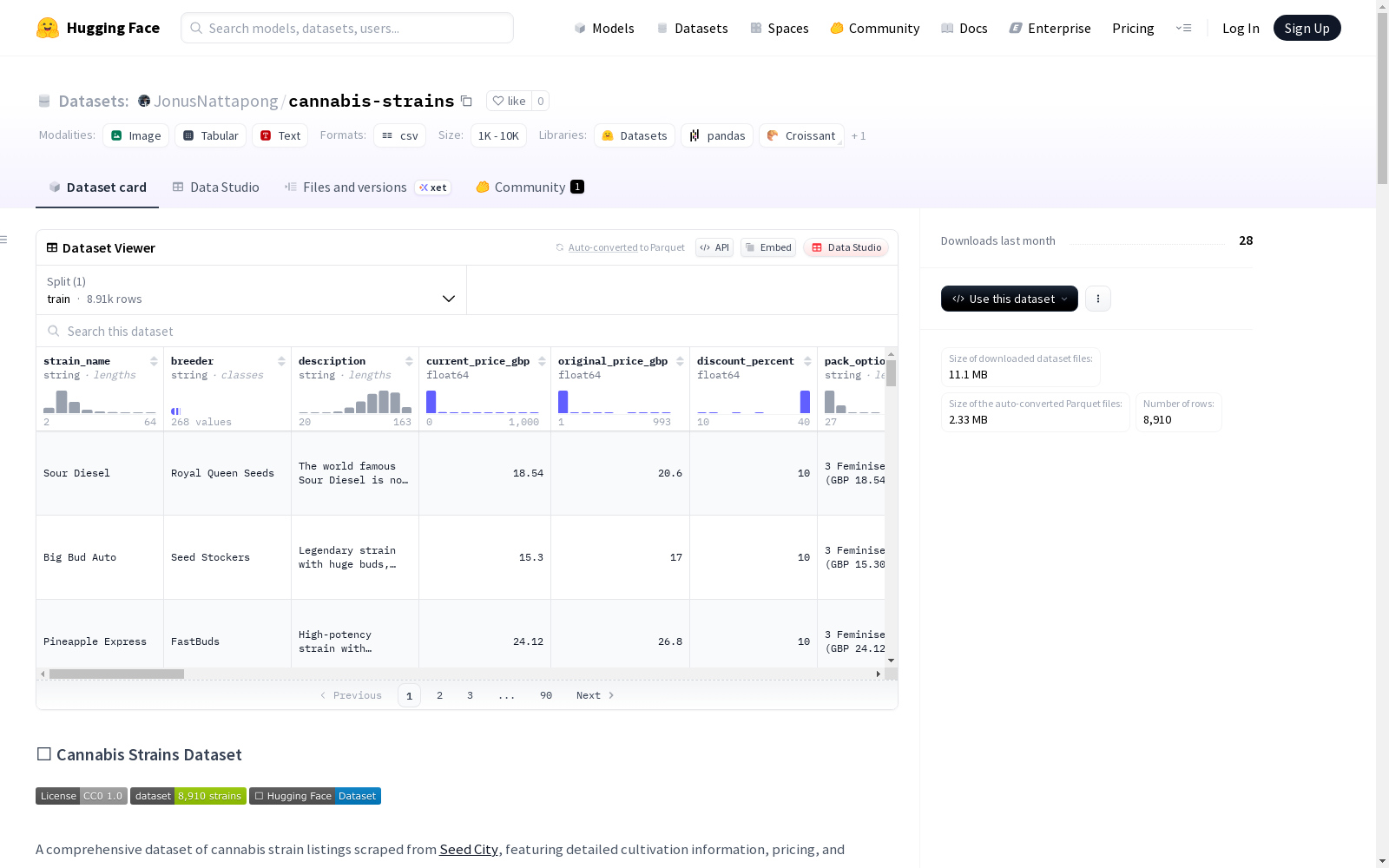Select the Sour Diesel strain cell

[100, 473]
